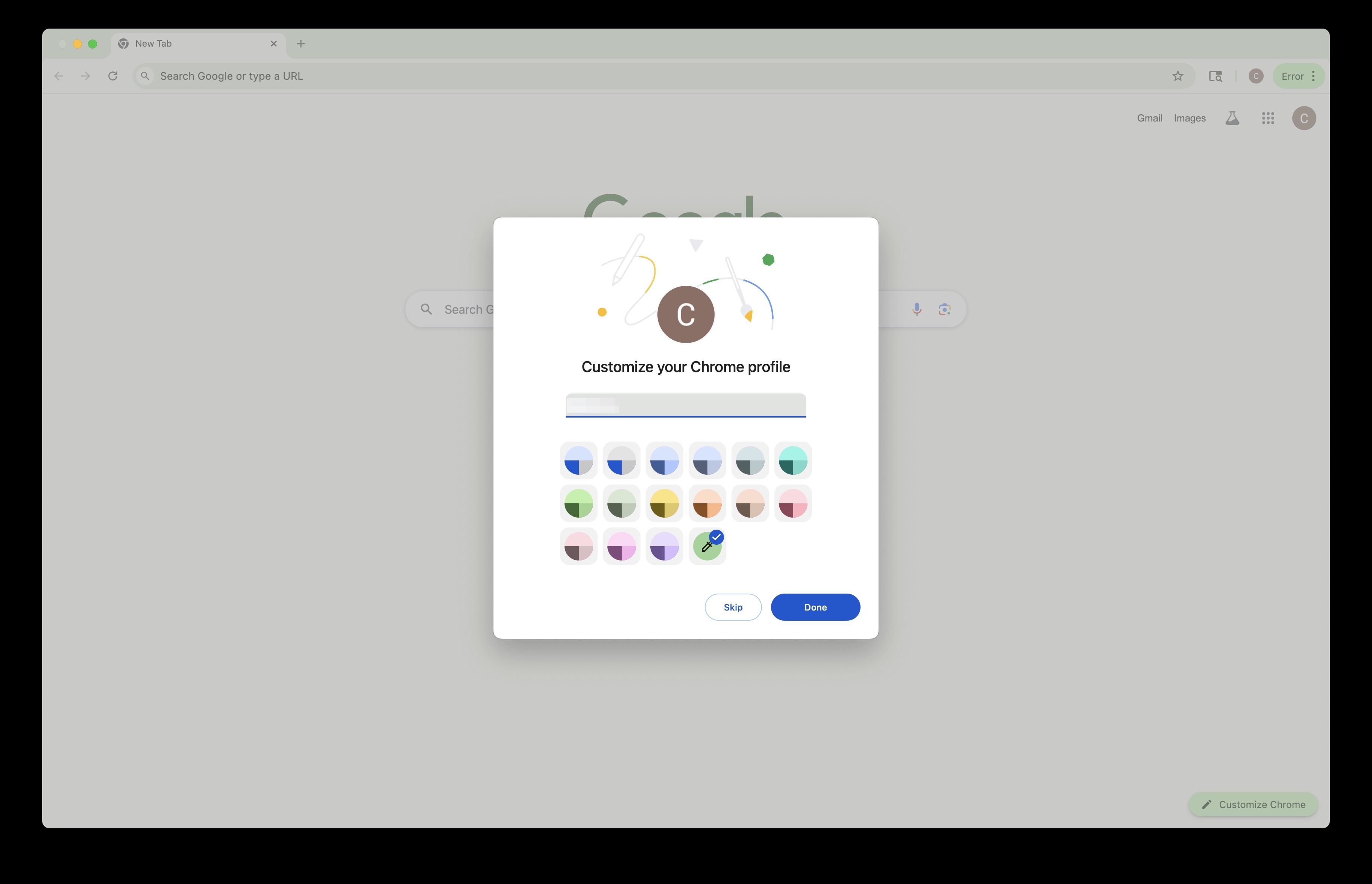Select the slate blue theme swatch, fourth in top row
This screenshot has height=884, width=1372.
click(x=707, y=460)
